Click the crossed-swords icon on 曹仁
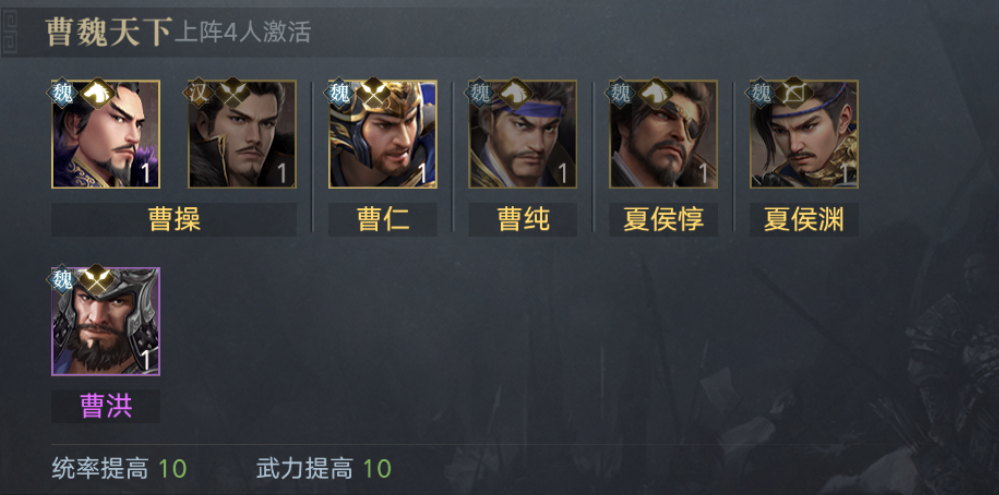 pos(374,93)
